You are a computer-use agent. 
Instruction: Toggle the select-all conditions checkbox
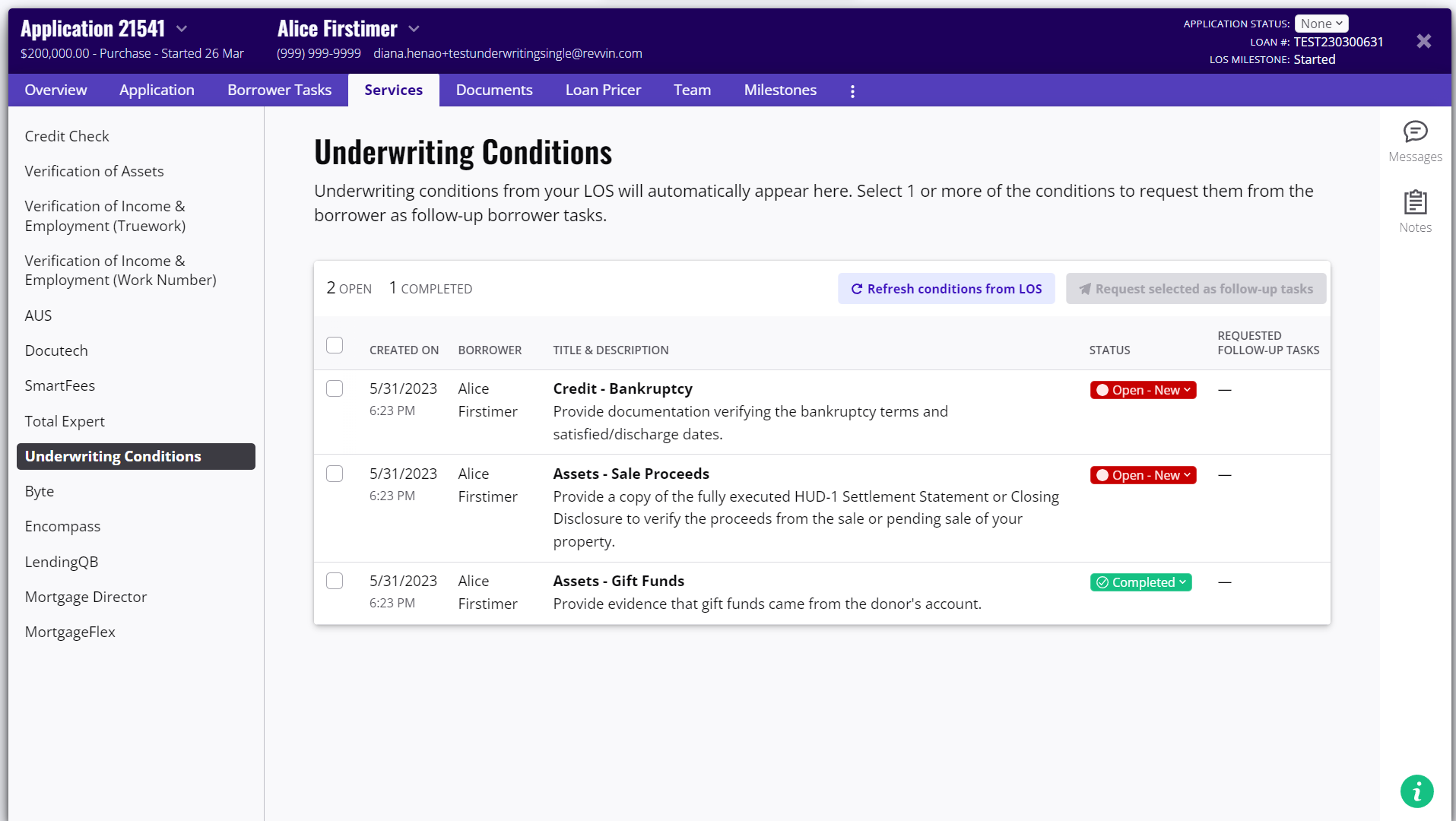[335, 345]
